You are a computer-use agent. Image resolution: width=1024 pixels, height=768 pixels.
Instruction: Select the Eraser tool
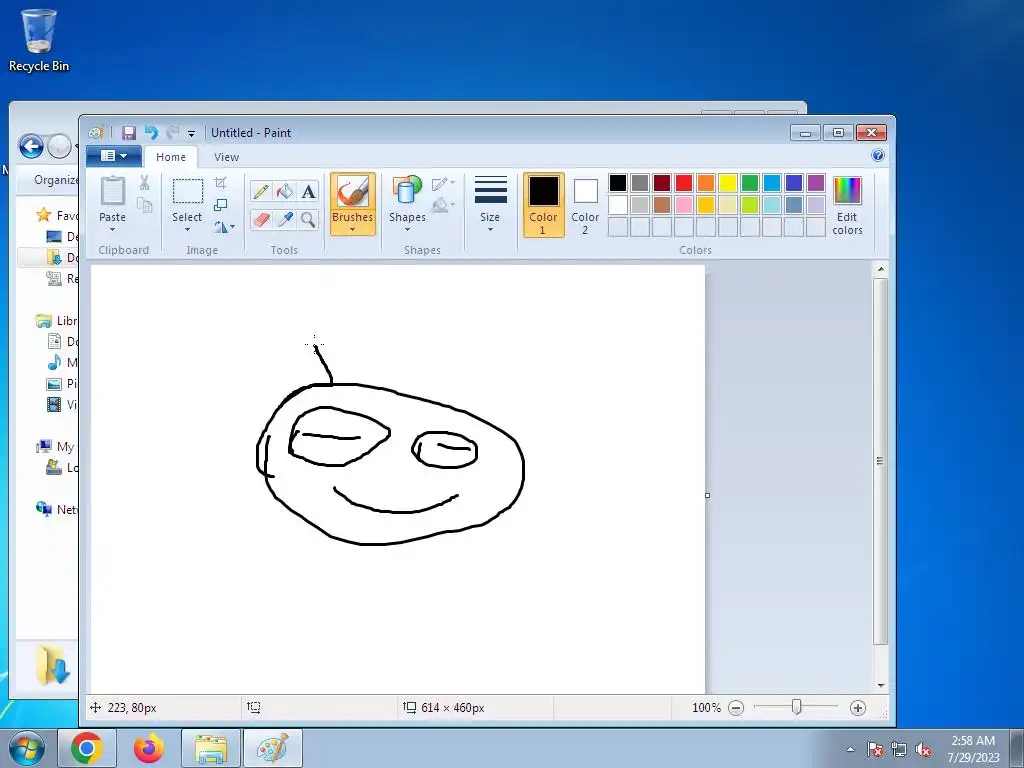(261, 219)
